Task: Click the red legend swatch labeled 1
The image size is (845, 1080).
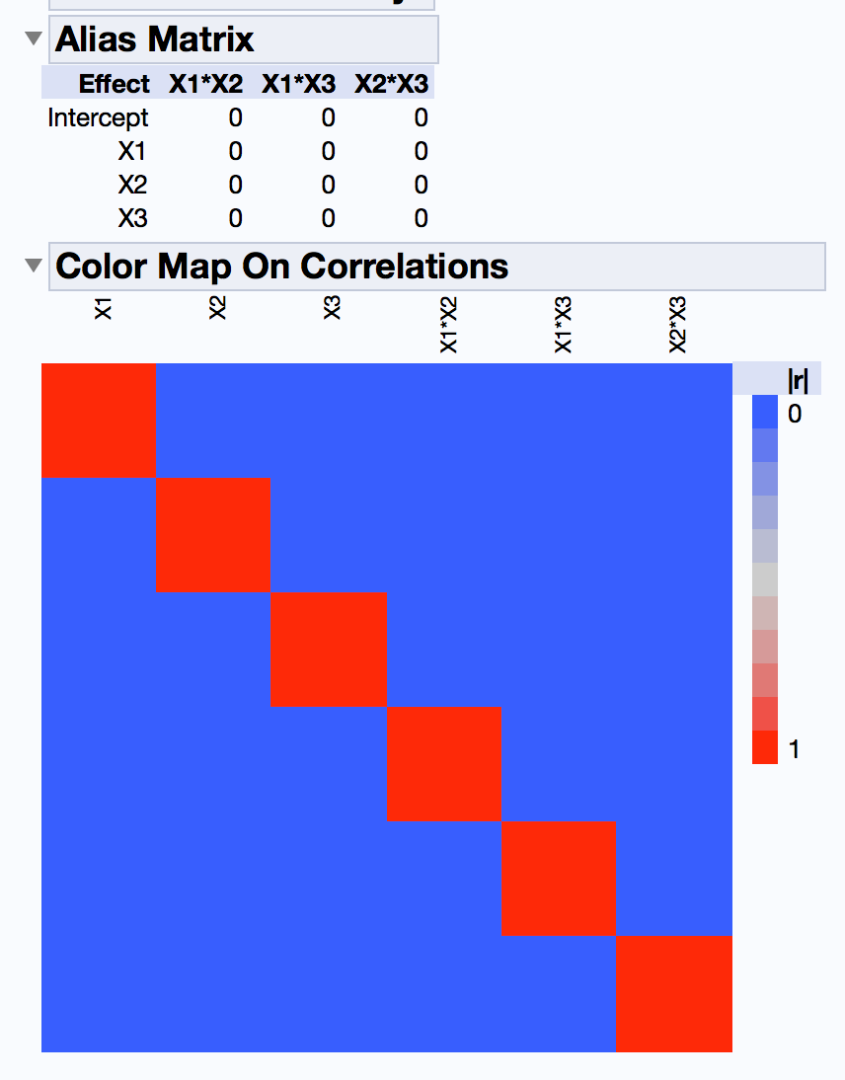Action: 765,748
